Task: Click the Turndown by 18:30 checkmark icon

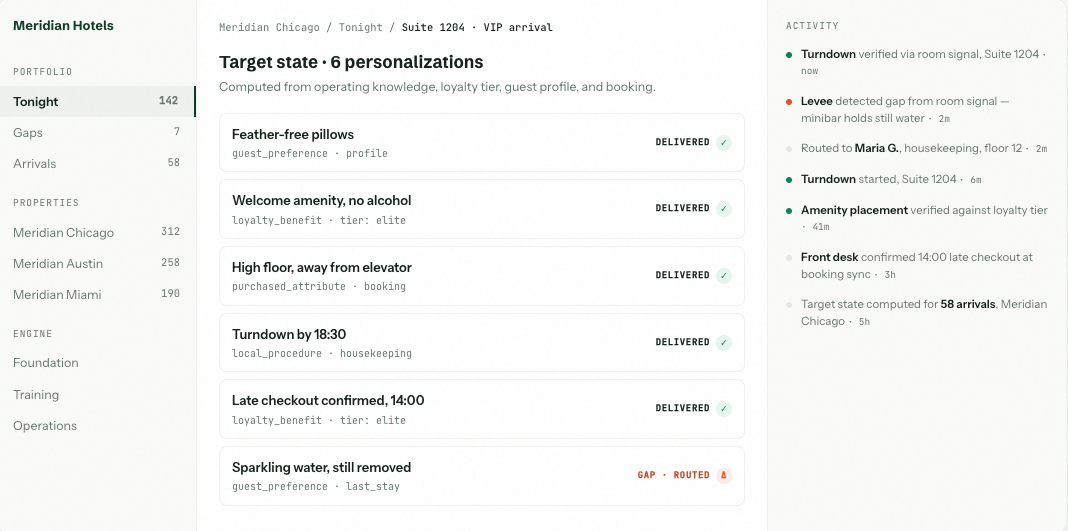Action: pos(723,342)
